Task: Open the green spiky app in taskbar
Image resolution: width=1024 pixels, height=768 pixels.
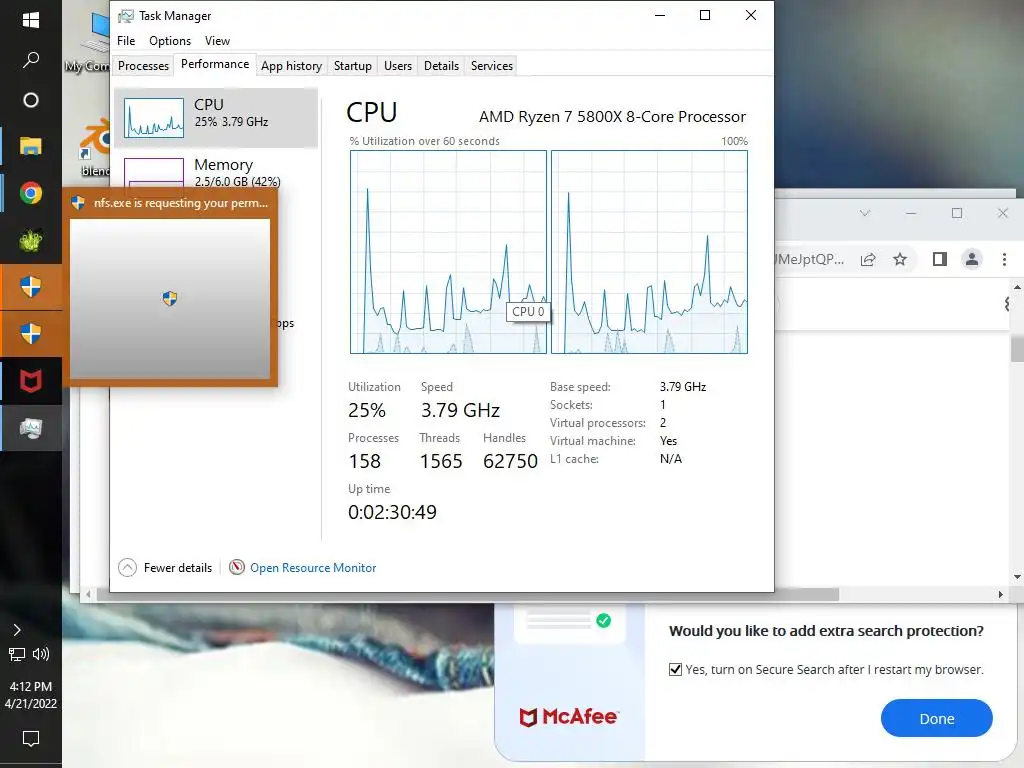Action: point(31,240)
